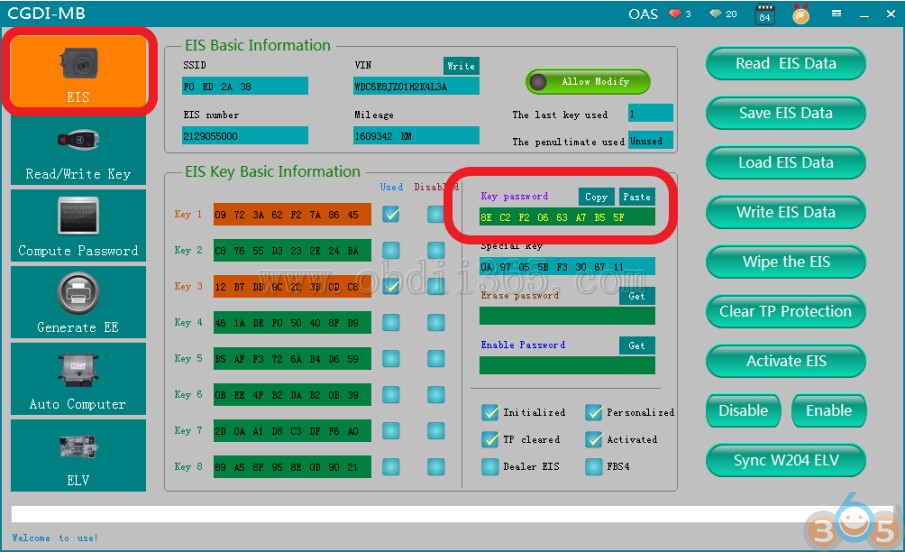Viewport: 905px width, 552px height.
Task: Get the Erase password
Action: 637,296
